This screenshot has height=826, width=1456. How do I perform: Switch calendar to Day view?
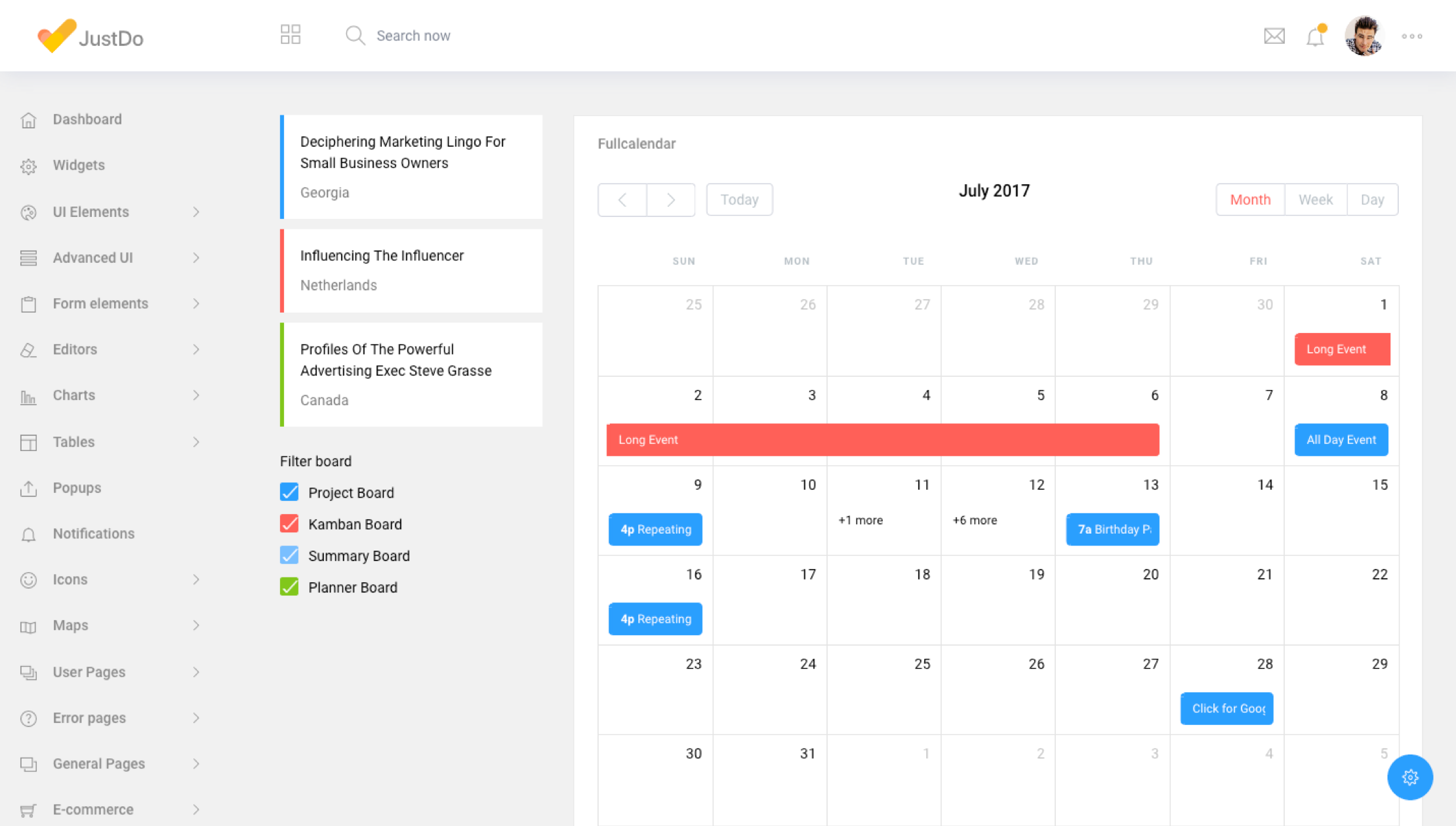point(1372,200)
